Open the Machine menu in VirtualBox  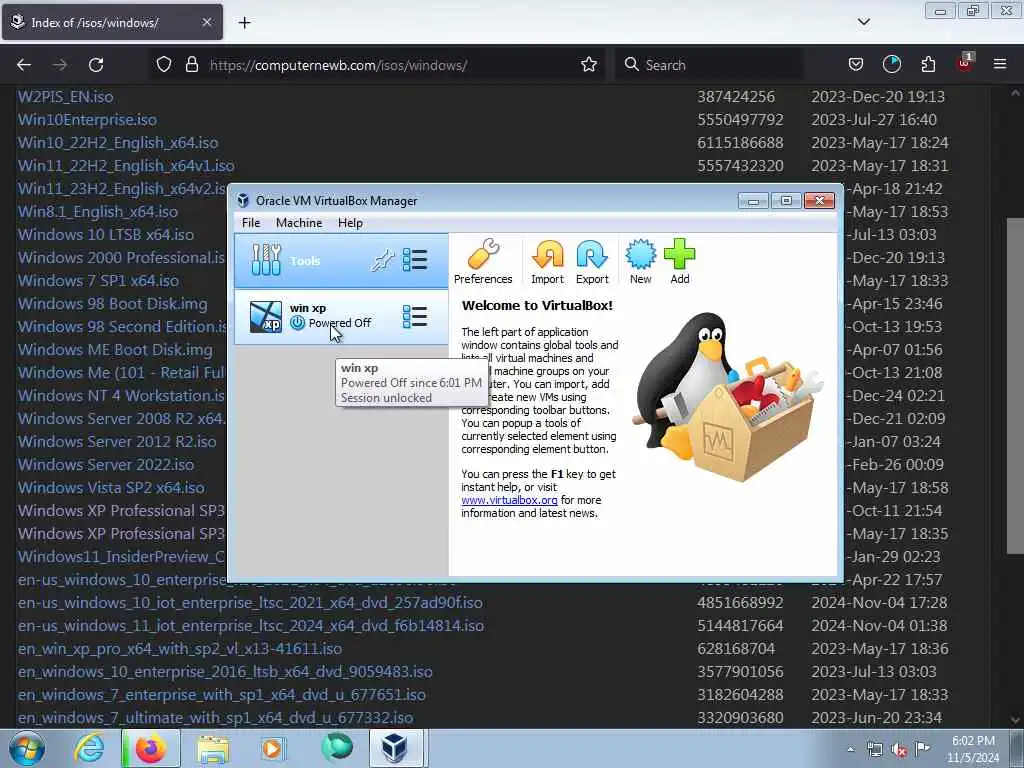299,223
